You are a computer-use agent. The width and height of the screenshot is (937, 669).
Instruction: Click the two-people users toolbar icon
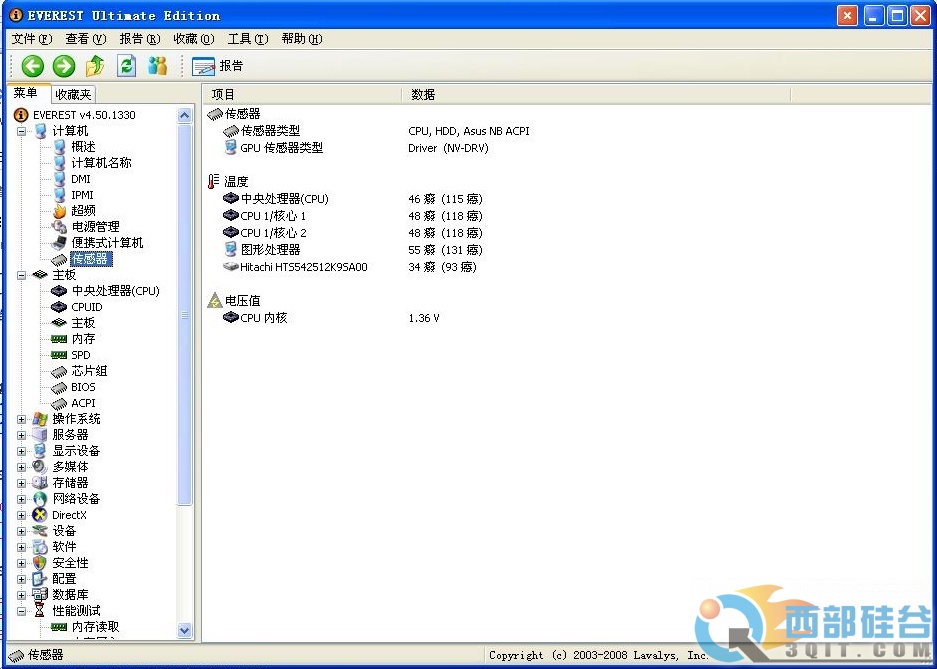click(x=157, y=66)
